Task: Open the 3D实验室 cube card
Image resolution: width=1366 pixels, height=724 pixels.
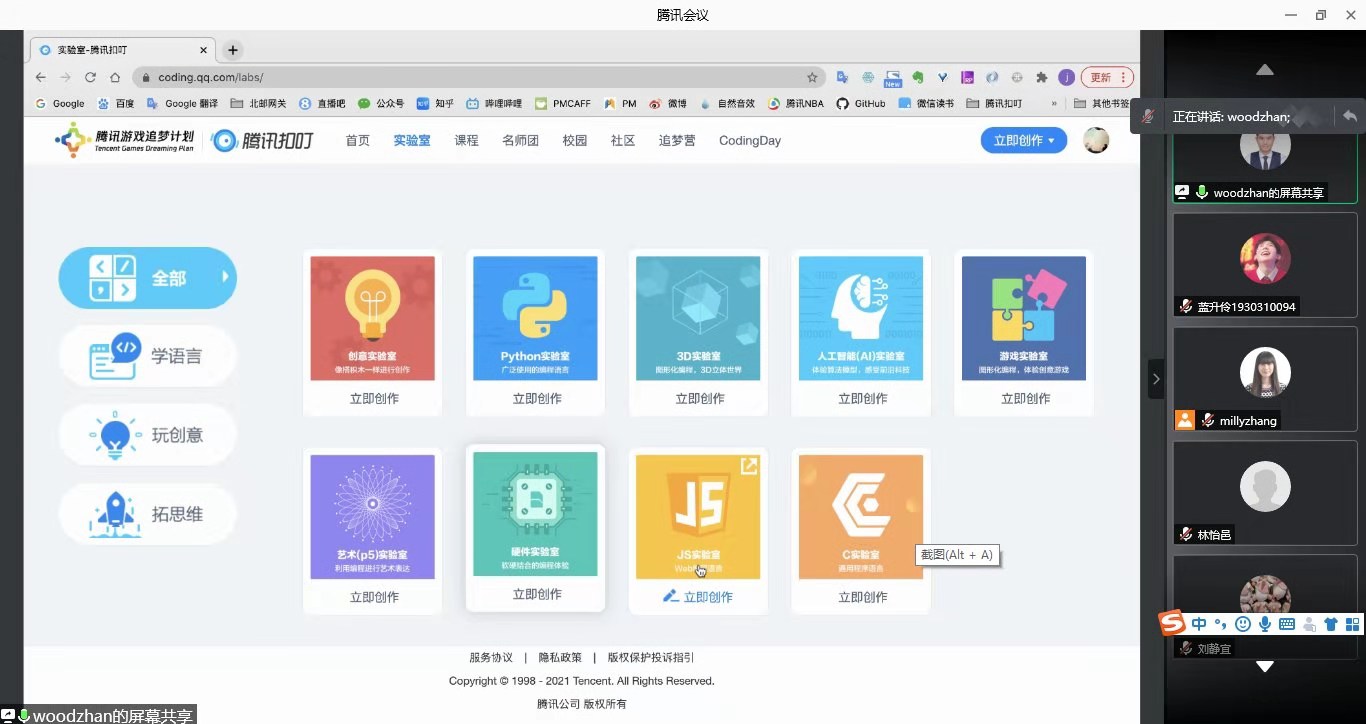Action: 698,318
